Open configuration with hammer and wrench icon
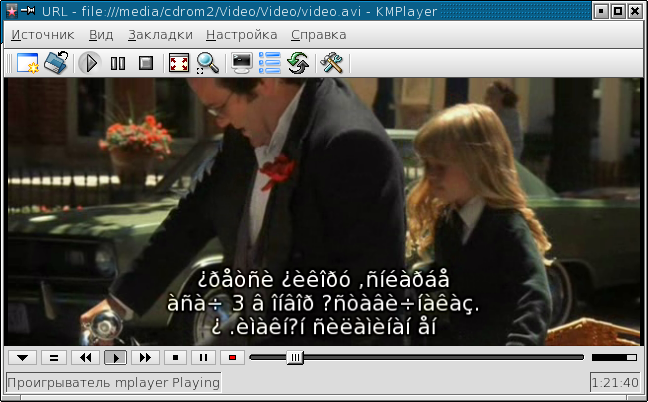 (331, 63)
